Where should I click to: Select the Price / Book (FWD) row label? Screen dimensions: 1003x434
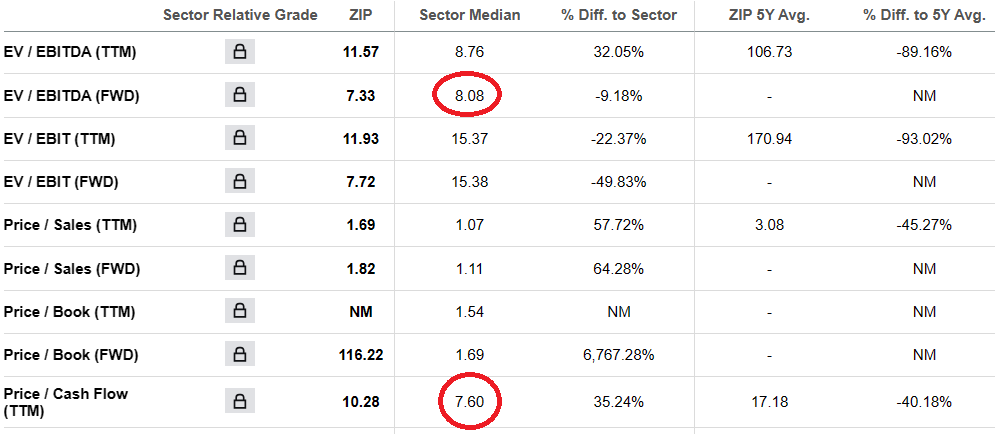point(69,355)
